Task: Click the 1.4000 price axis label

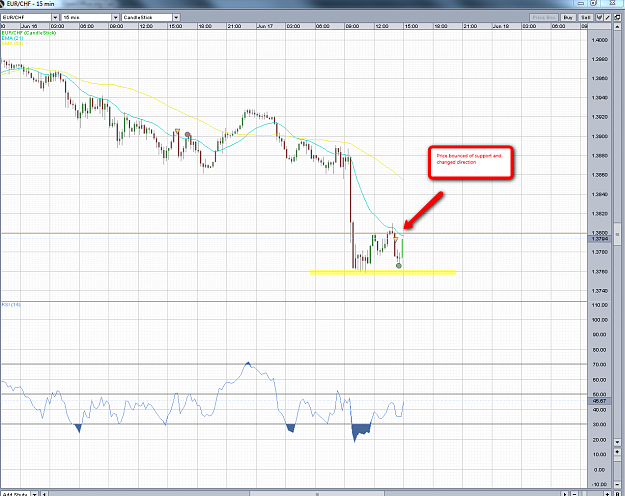Action: tap(599, 40)
